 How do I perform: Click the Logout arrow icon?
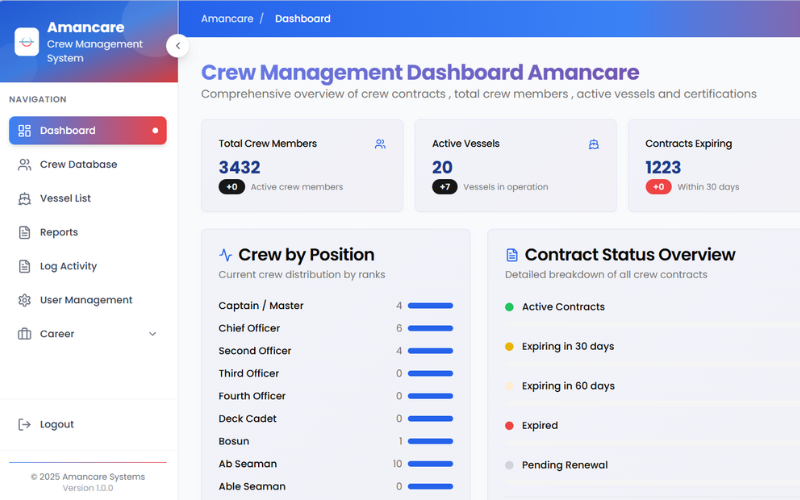25,425
